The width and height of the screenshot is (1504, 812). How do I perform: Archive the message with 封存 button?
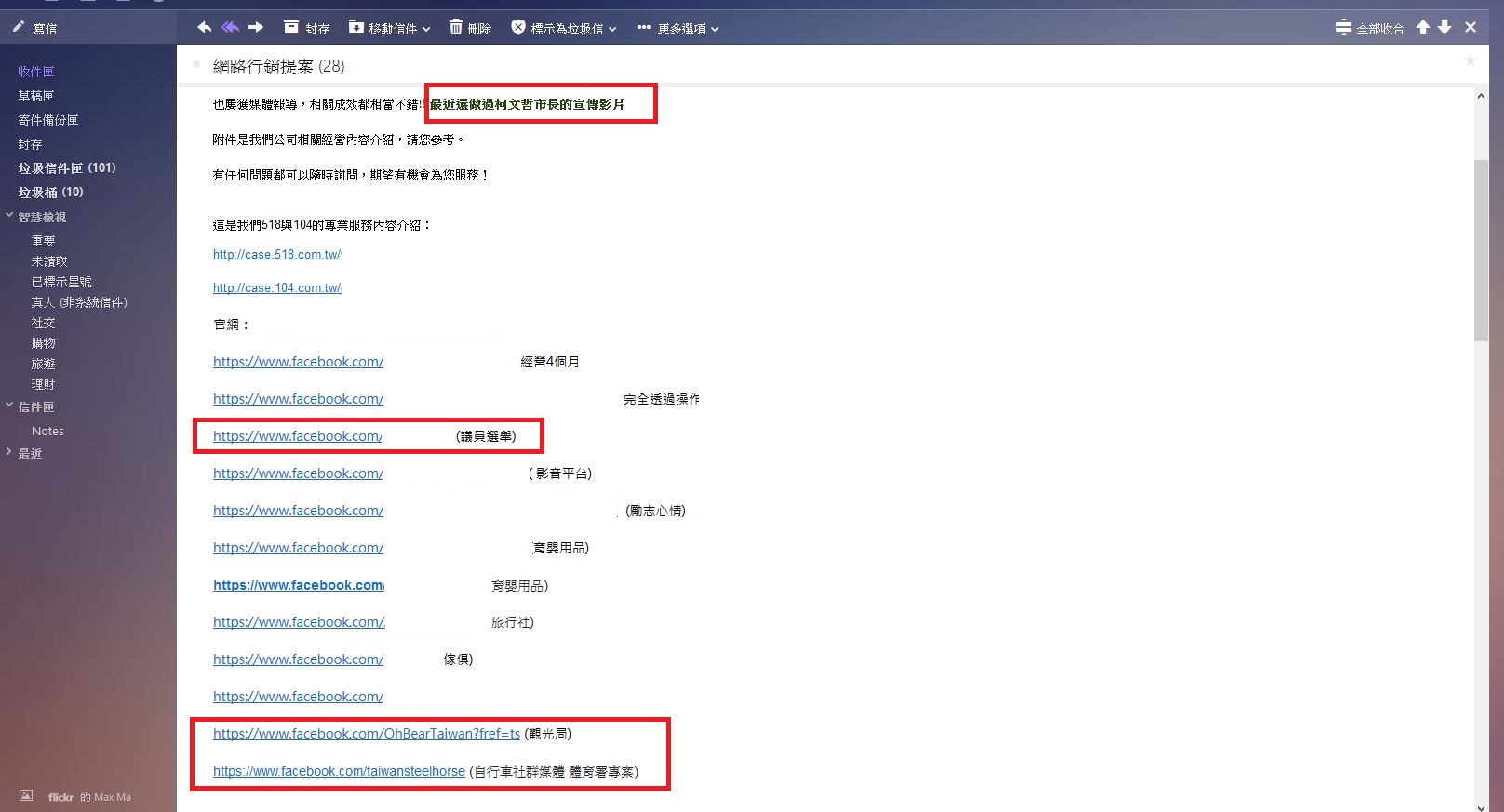[306, 28]
